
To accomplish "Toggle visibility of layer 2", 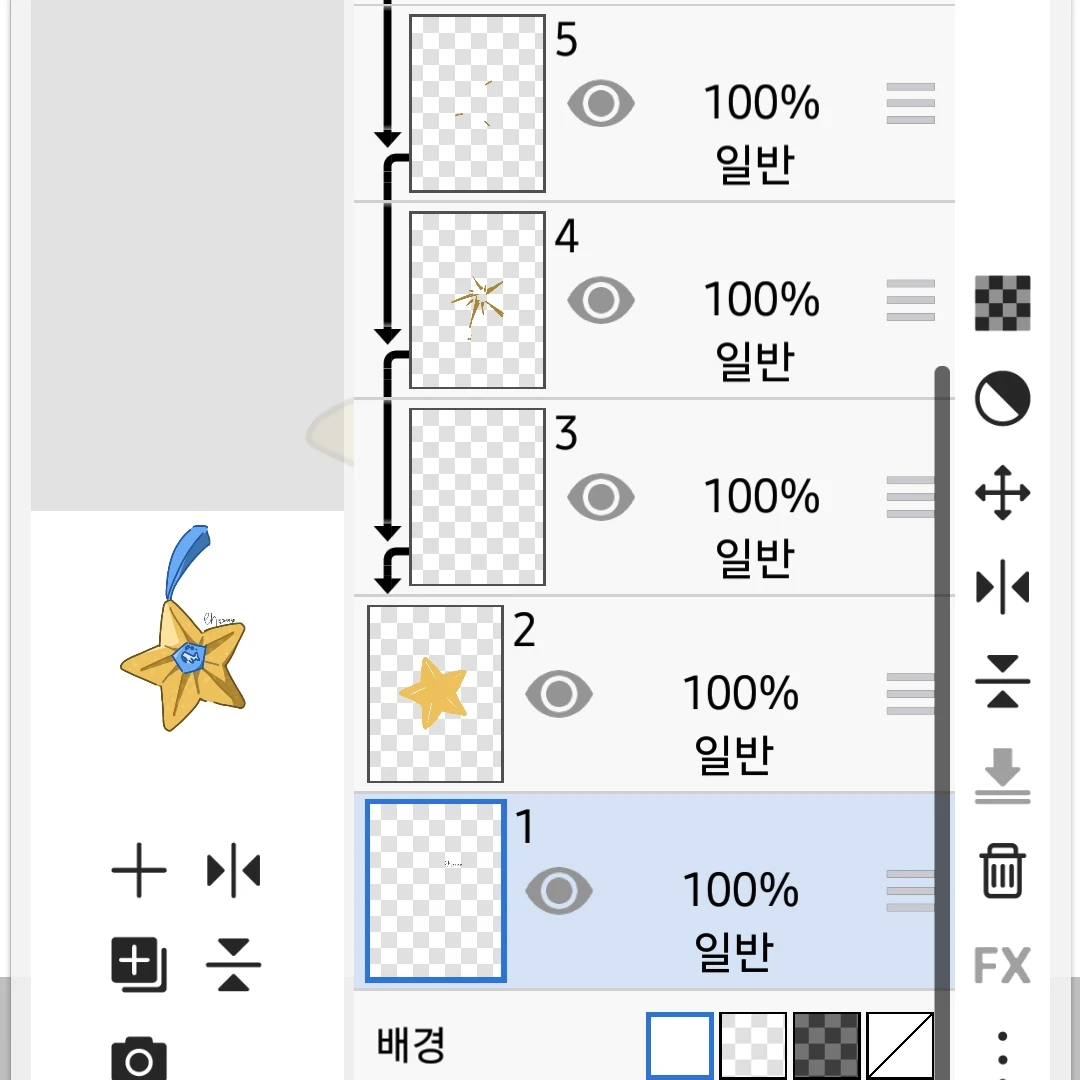I will (559, 694).
